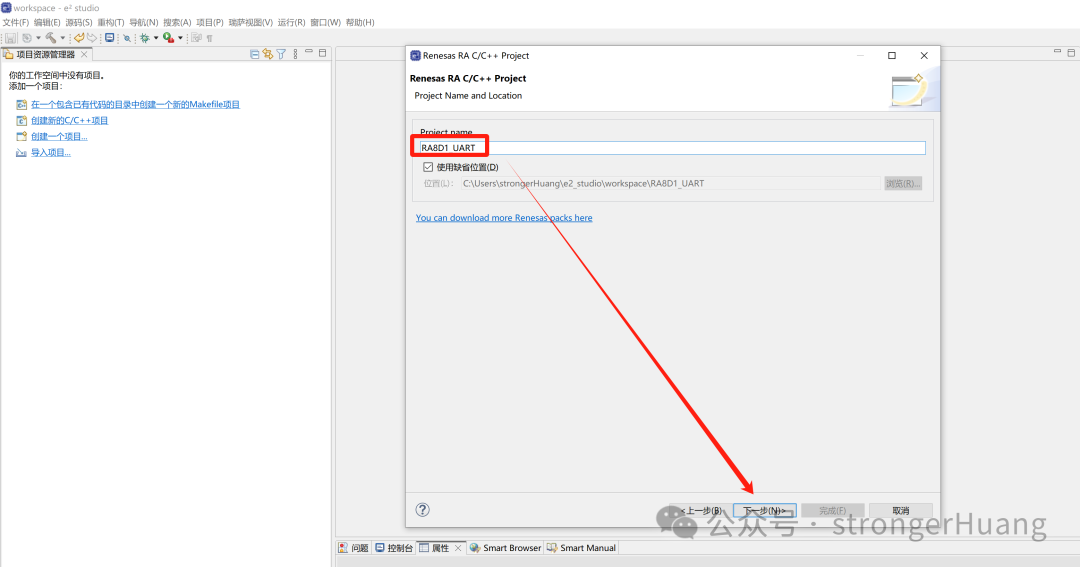Click the 创建新的C/C++项目 link
The height and width of the screenshot is (567, 1080).
pos(70,121)
